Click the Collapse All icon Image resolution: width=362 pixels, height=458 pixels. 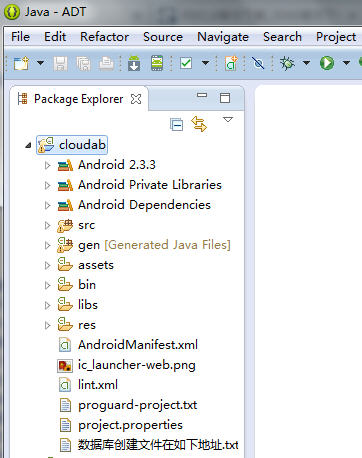point(176,124)
